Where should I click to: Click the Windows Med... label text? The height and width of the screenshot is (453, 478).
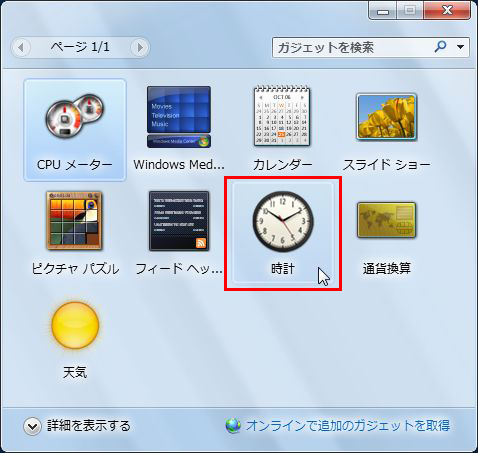point(179,165)
